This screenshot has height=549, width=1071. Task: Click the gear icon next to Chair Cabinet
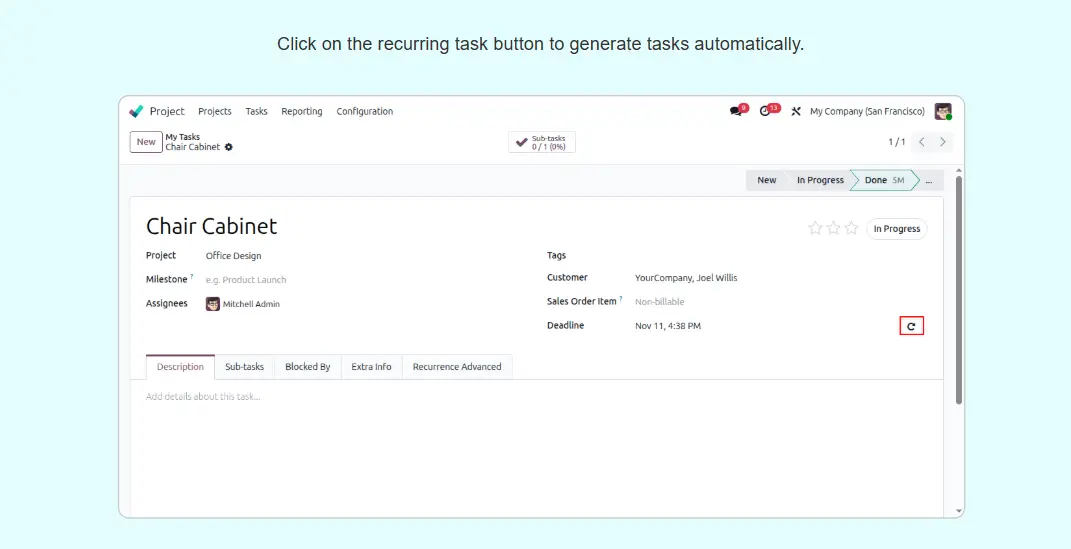[x=229, y=147]
